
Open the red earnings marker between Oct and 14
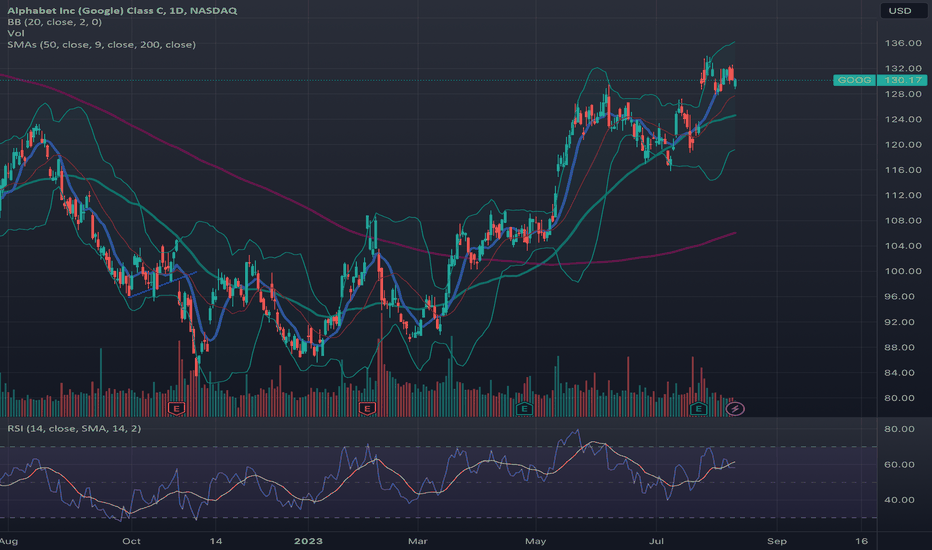point(177,408)
